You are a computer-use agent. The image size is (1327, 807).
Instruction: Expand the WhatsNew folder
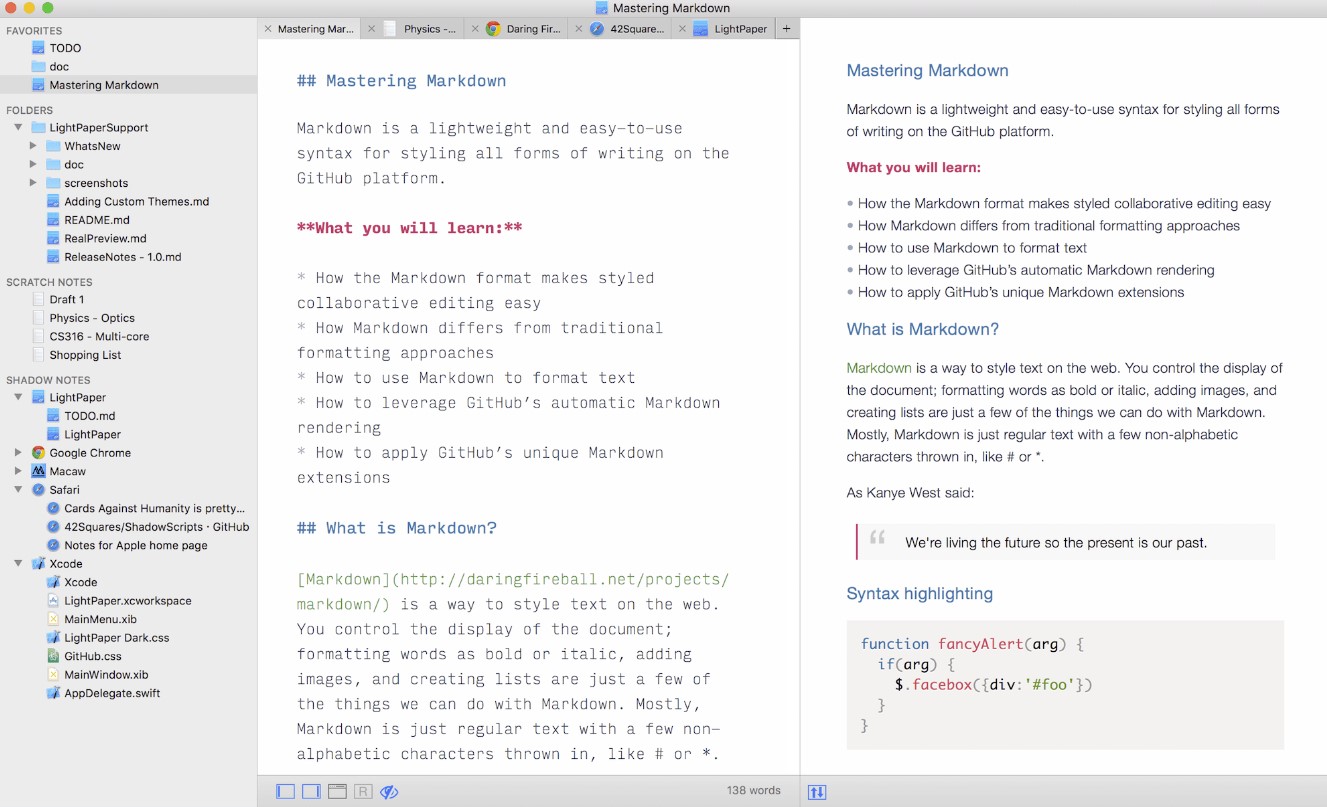pos(32,146)
